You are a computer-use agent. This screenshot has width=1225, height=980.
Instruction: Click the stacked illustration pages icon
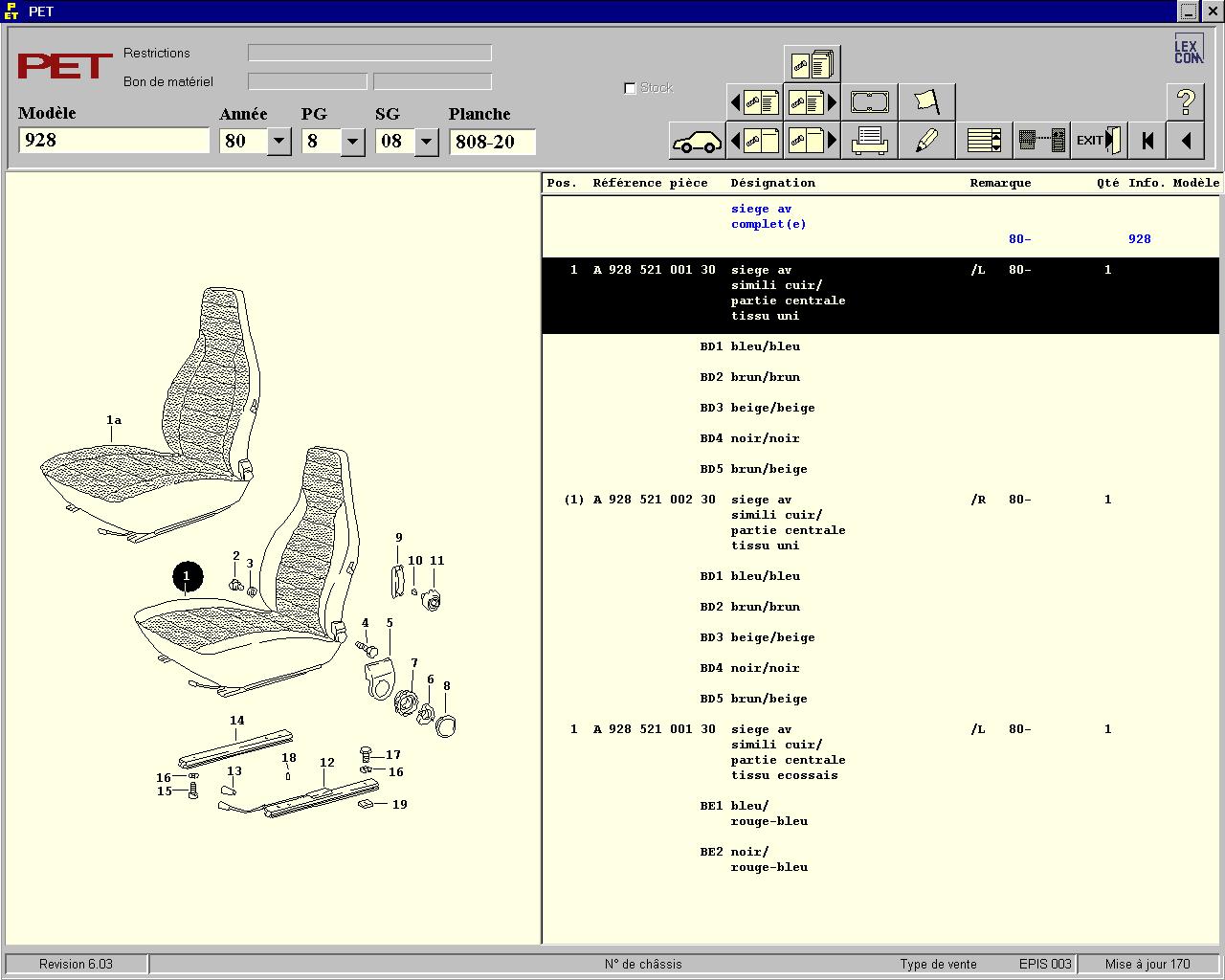pos(812,63)
